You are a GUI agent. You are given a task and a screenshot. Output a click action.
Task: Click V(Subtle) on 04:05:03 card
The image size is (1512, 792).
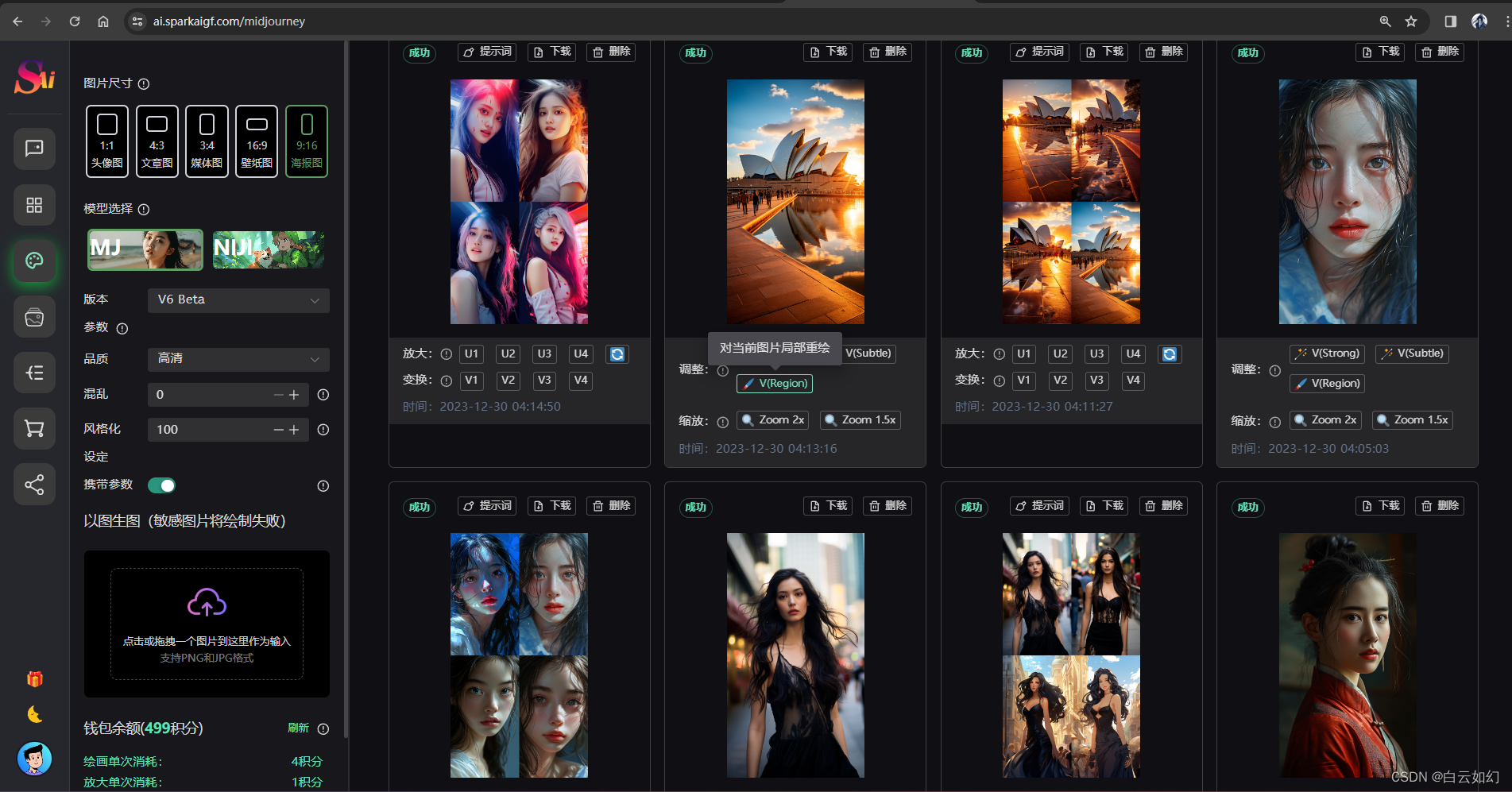1412,354
